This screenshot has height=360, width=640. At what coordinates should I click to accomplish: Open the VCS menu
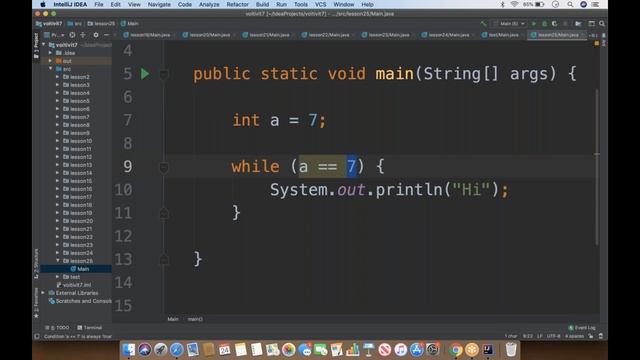pyautogui.click(x=320, y=4)
